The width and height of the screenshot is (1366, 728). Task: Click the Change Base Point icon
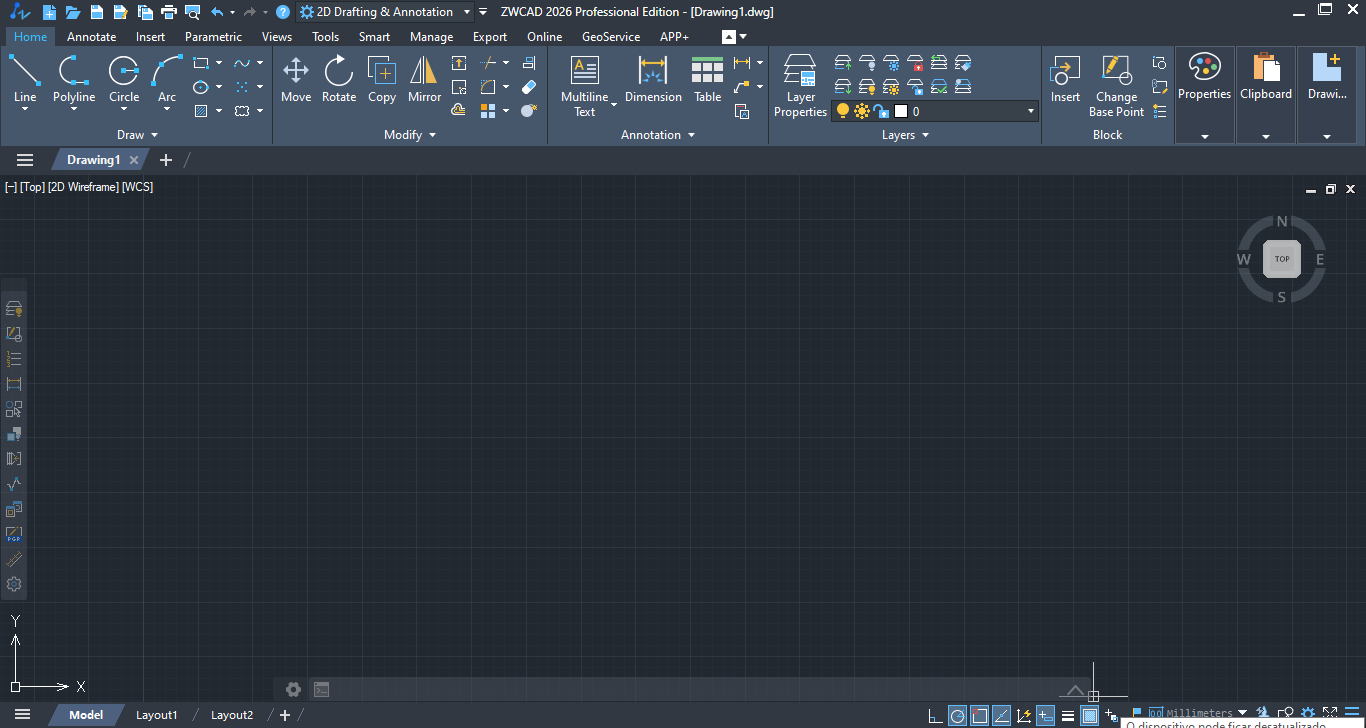click(1116, 73)
